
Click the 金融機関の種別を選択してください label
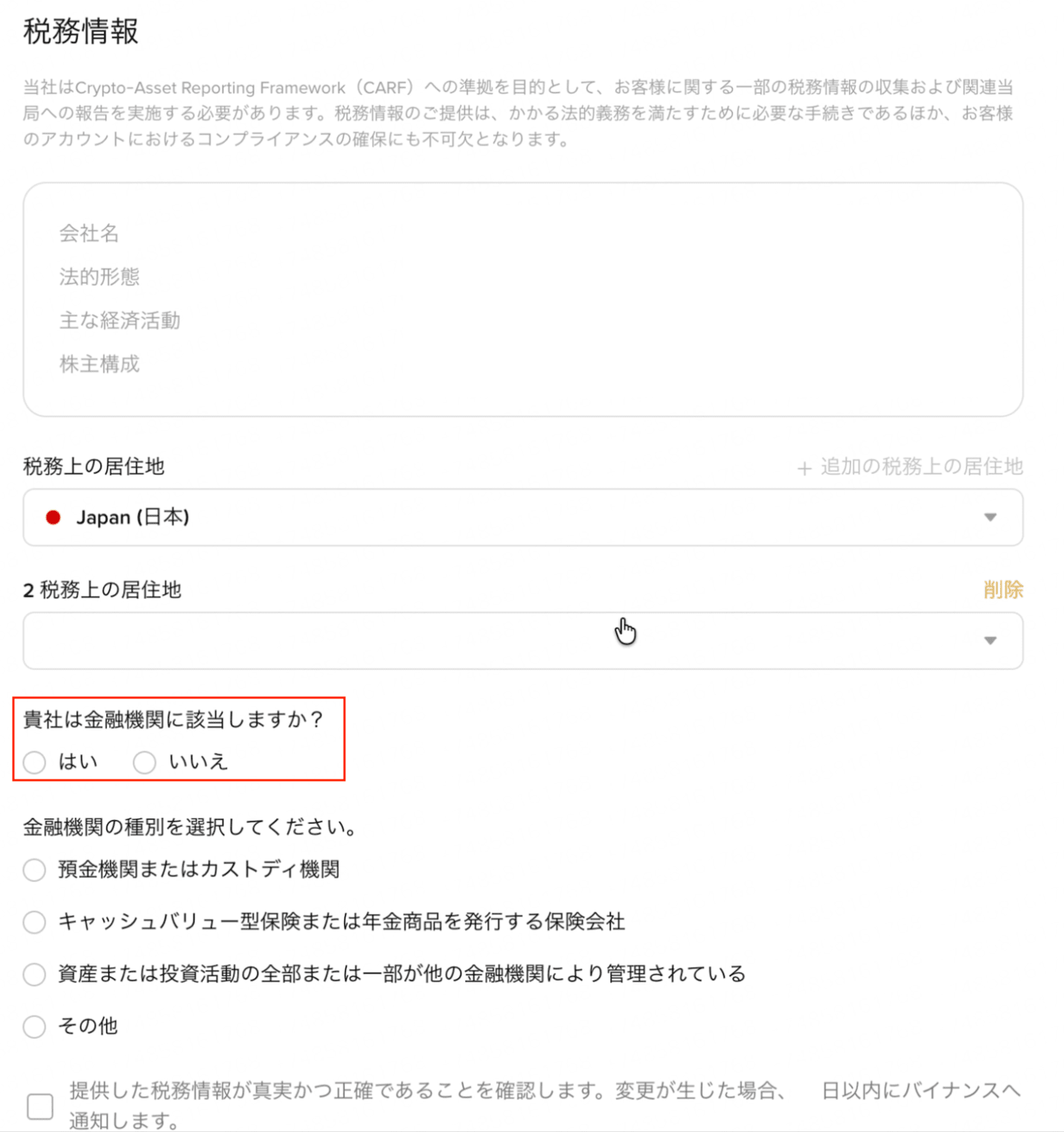coord(190,827)
